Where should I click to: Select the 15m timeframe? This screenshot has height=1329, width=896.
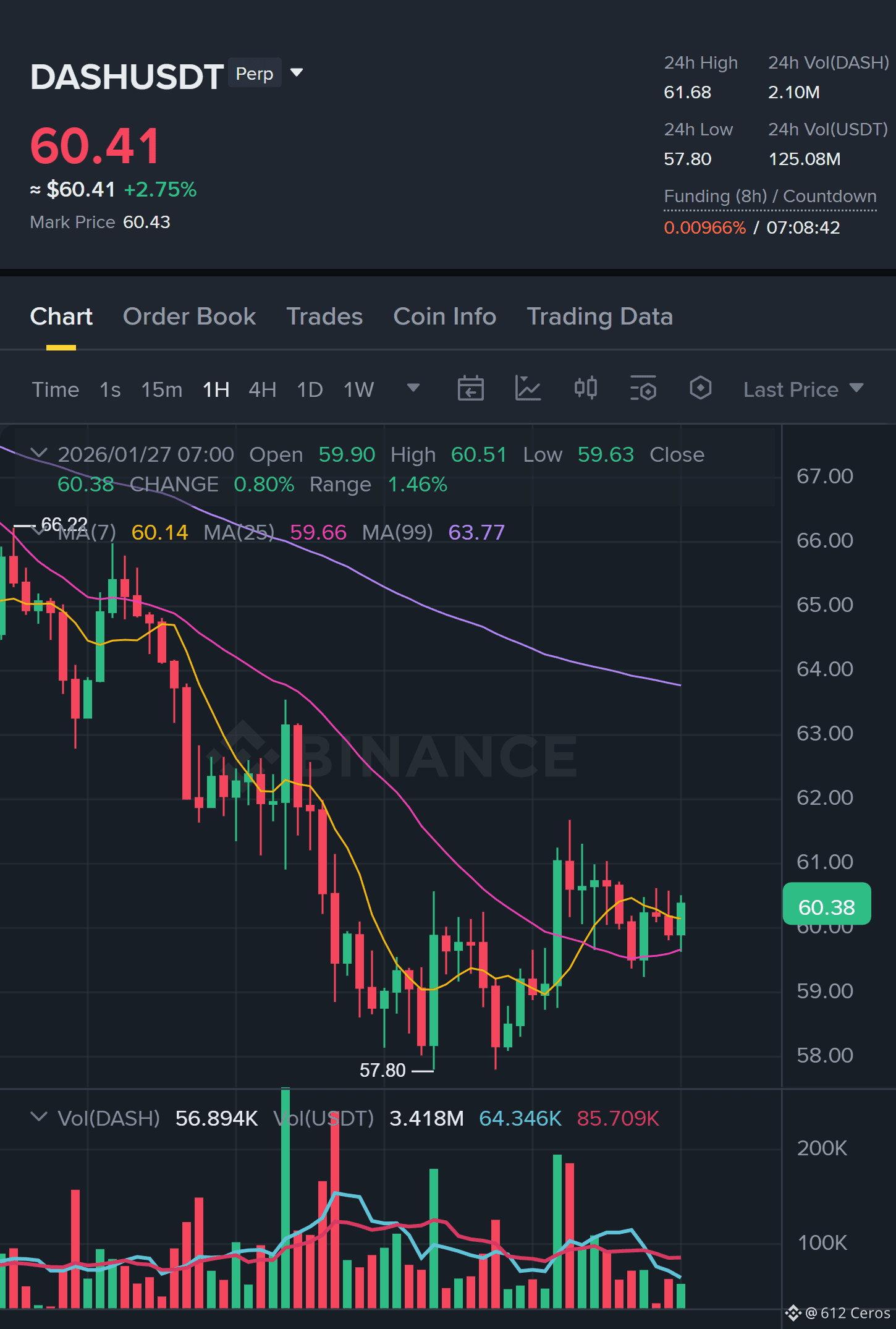point(162,389)
